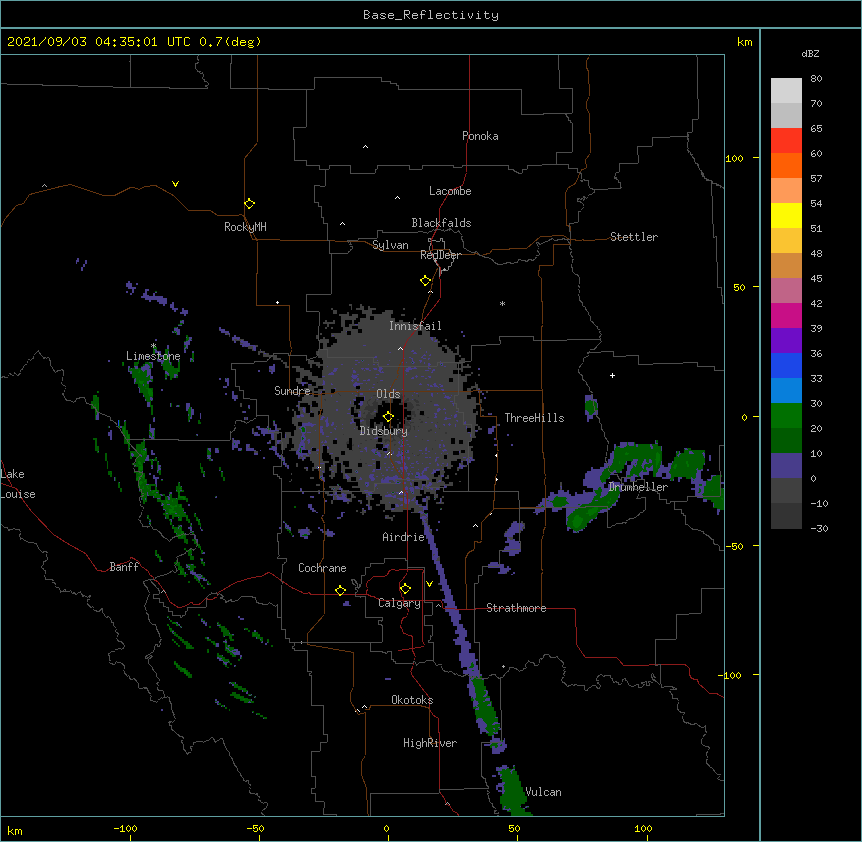This screenshot has height=842, width=862.
Task: Click the radar site diamond between Olds and Didsbury
Action: 388,417
